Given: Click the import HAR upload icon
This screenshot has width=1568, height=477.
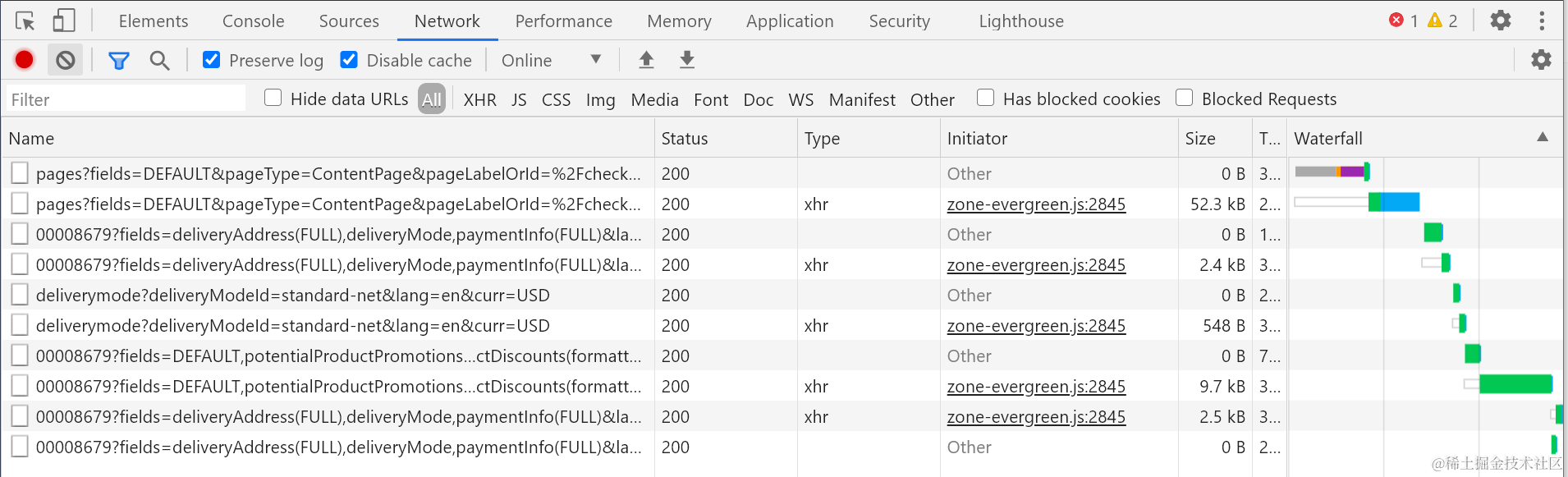Looking at the screenshot, I should (x=647, y=60).
